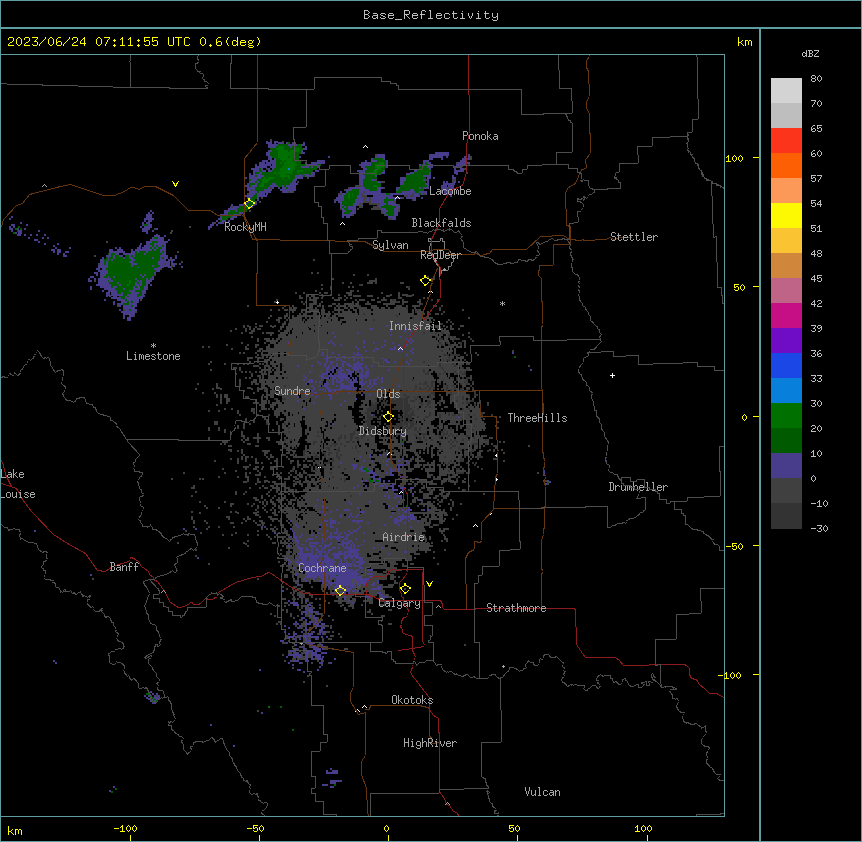The width and height of the screenshot is (862, 842).
Task: Click the dBZ legend heading
Action: click(x=810, y=53)
